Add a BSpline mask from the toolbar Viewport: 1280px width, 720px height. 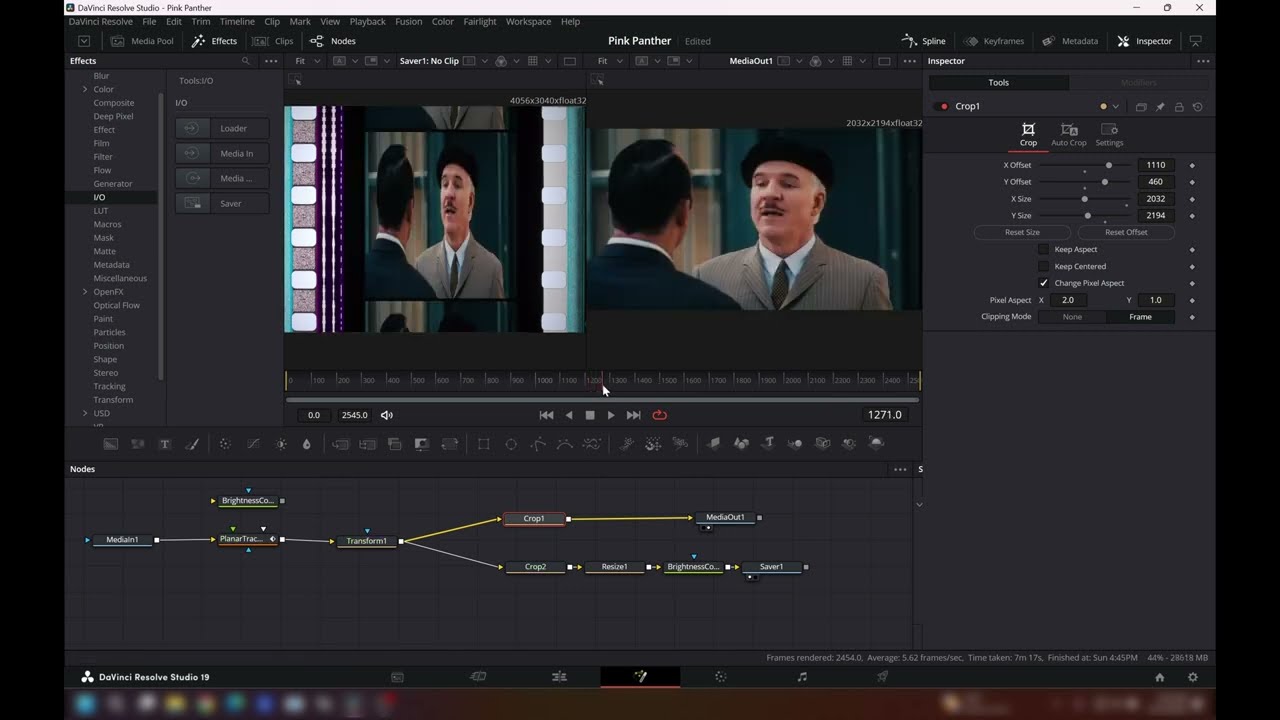click(565, 444)
